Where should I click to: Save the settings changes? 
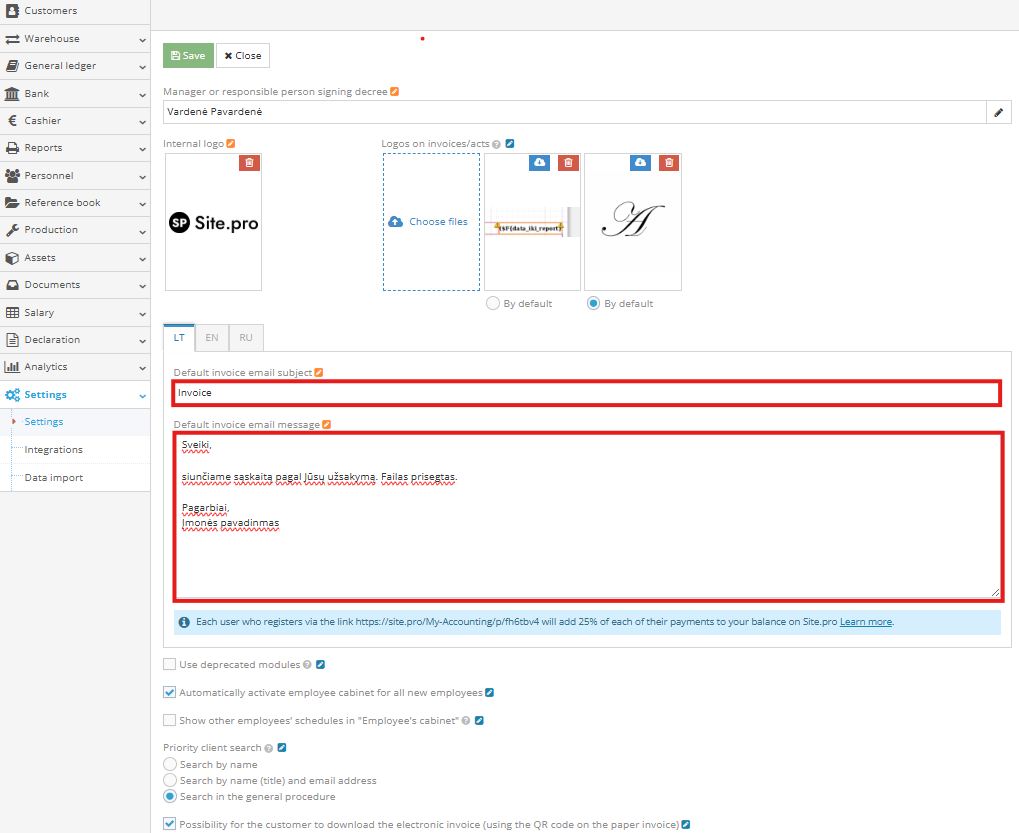click(x=188, y=55)
